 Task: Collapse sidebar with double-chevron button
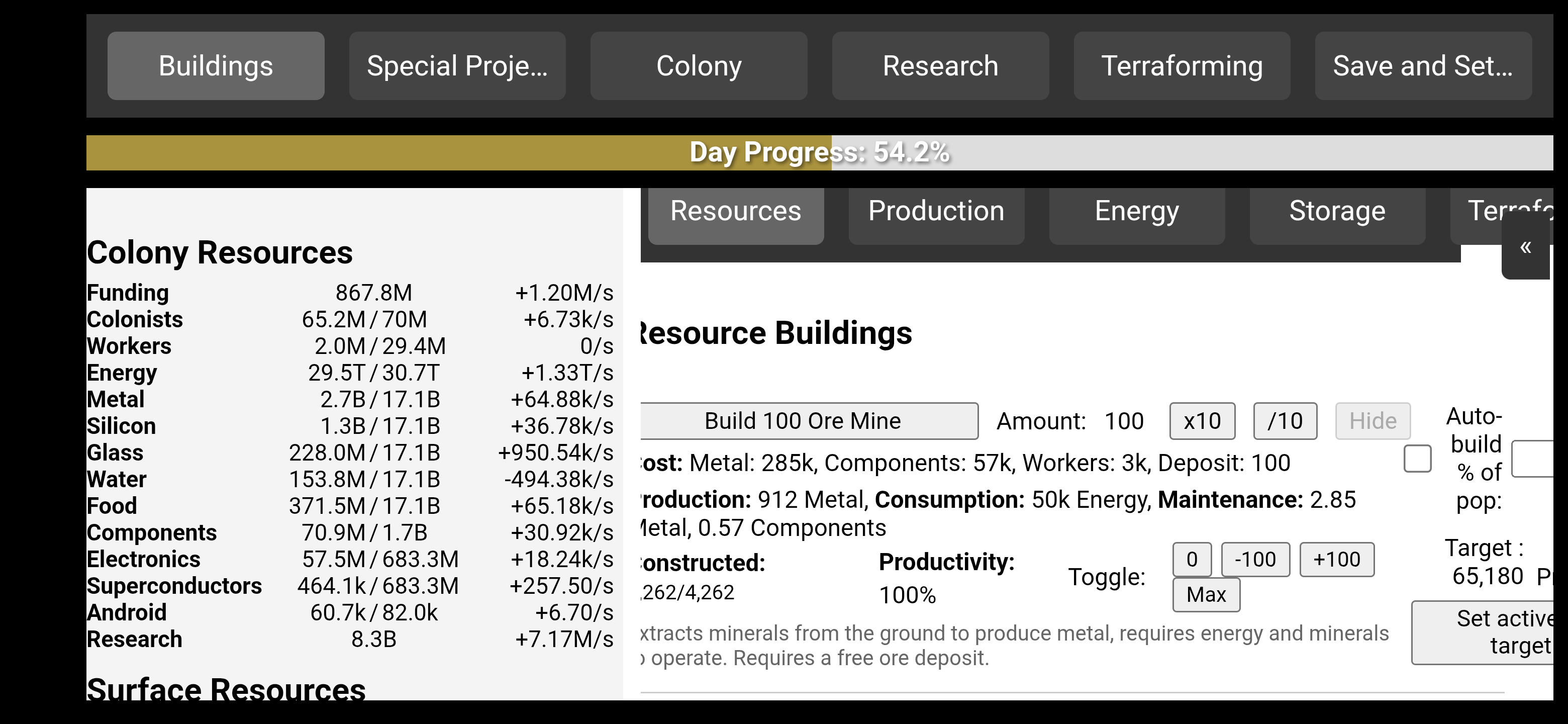tap(1525, 247)
